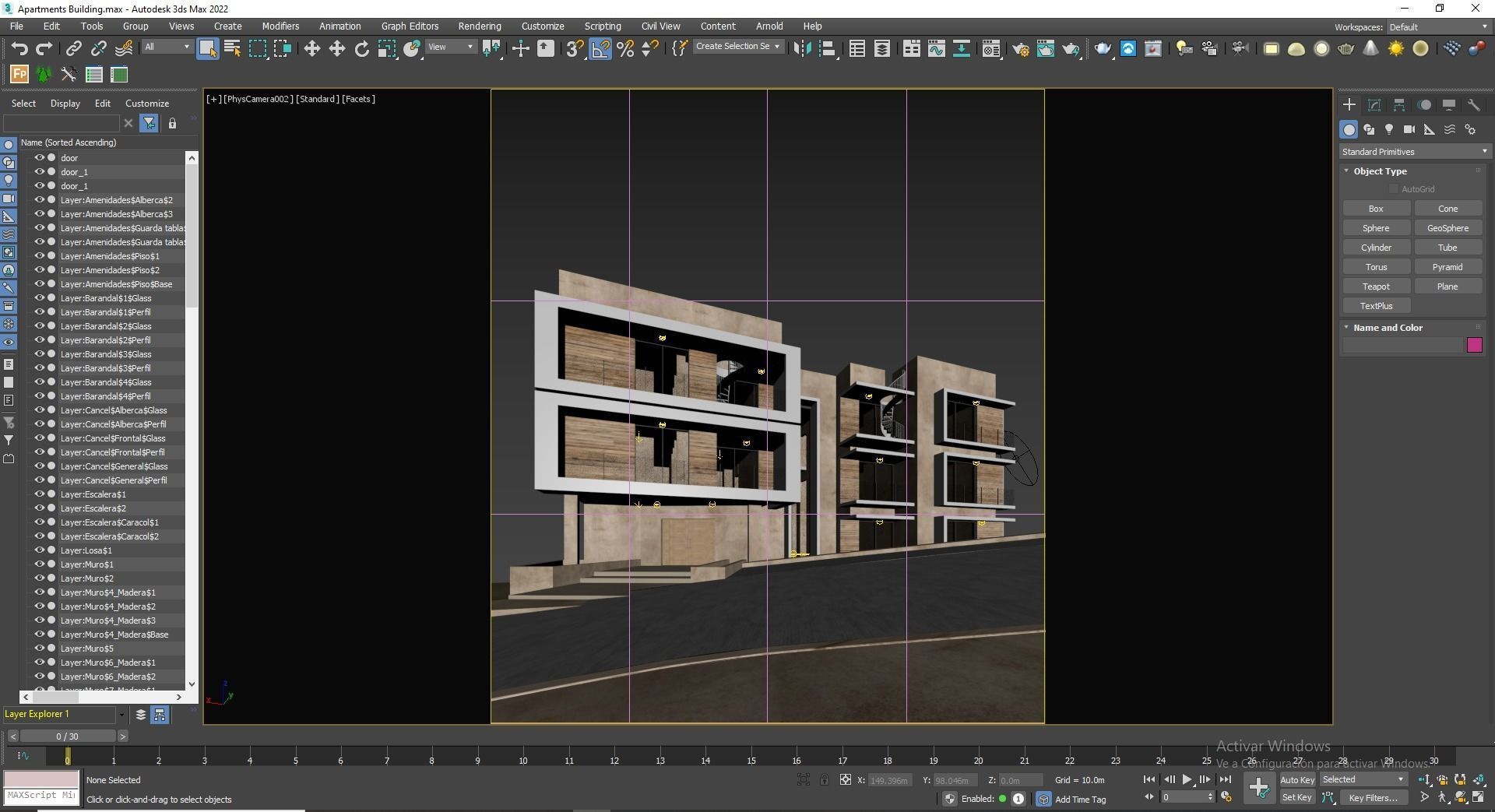Toggle the Auto Key mode button
Image resolution: width=1495 pixels, height=812 pixels.
(x=1297, y=780)
